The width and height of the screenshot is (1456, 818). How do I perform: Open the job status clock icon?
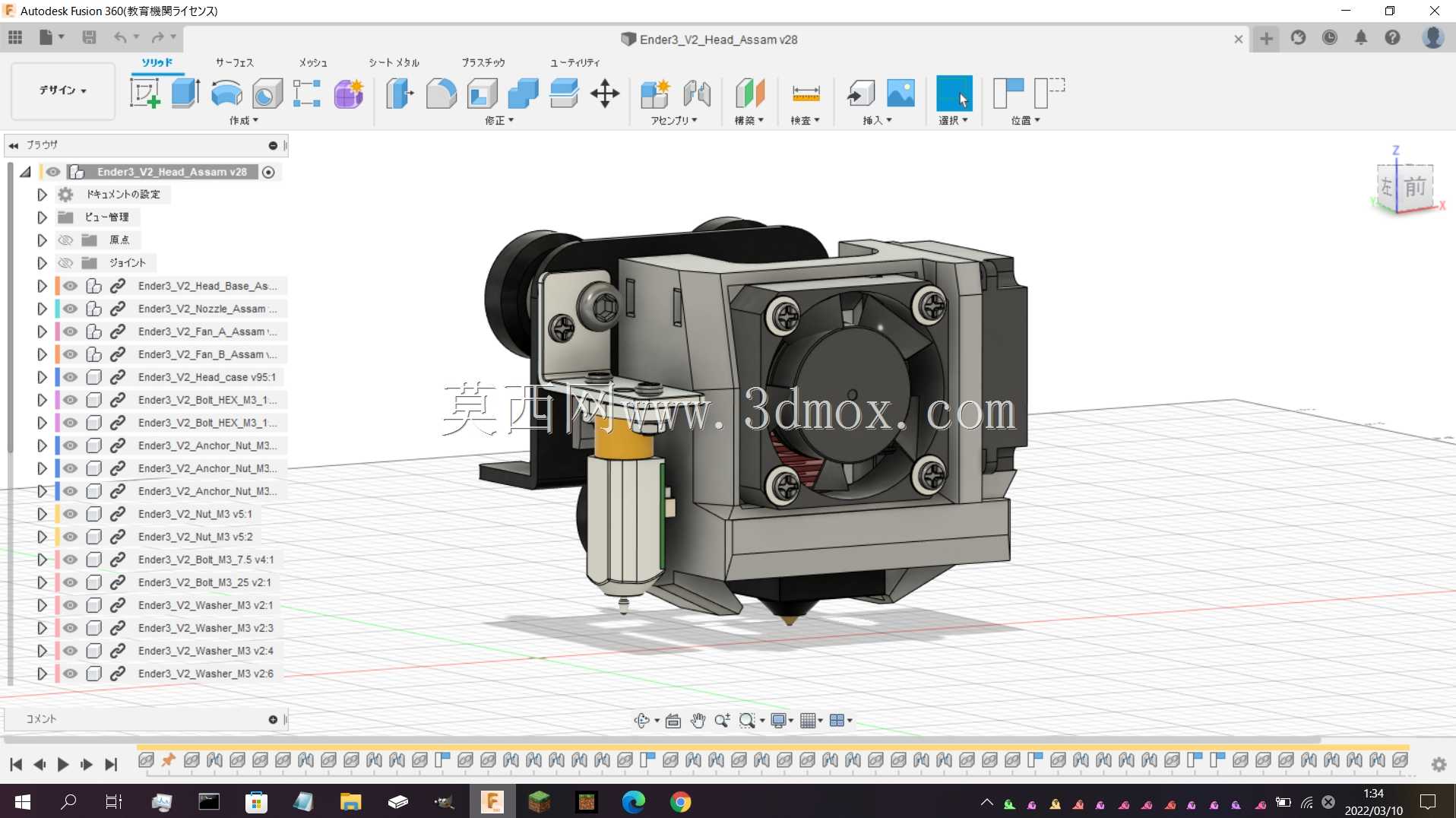1329,37
